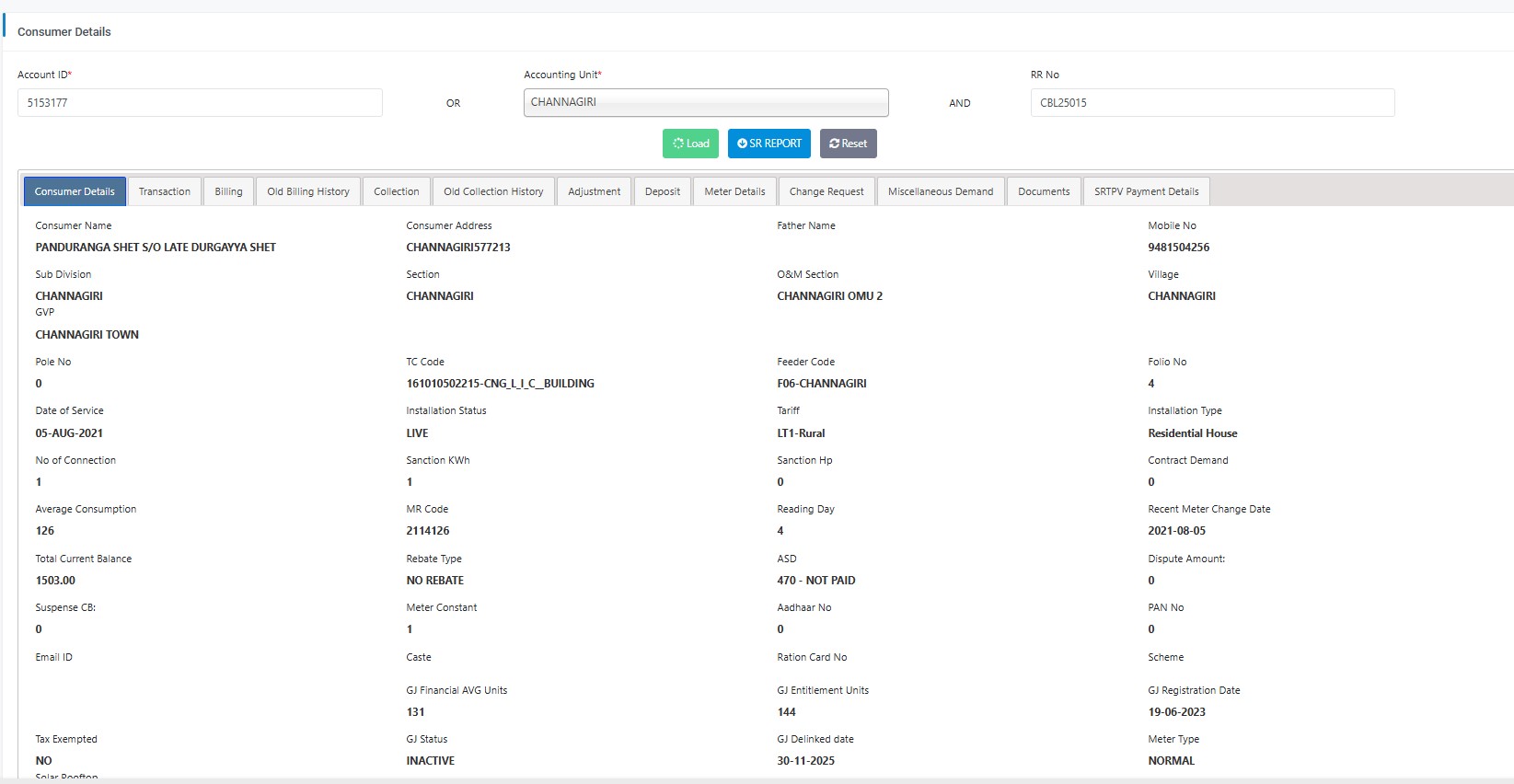Viewport: 1514px width, 784px height.
Task: Switch to the Transaction tab
Action: (165, 191)
